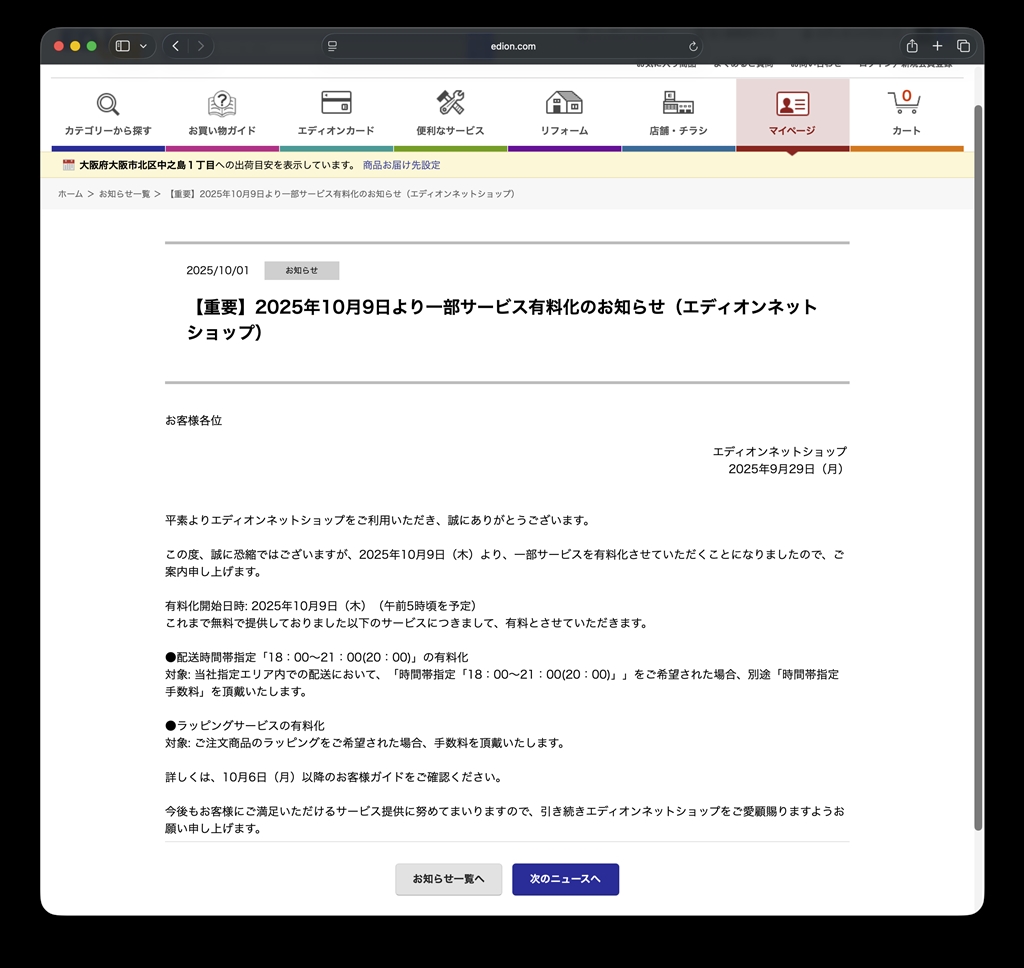
Task: Click the article date 2025/10/01
Action: [x=217, y=270]
